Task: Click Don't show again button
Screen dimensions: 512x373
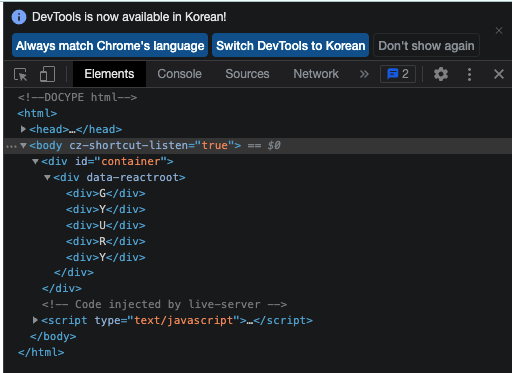Action: pos(426,45)
